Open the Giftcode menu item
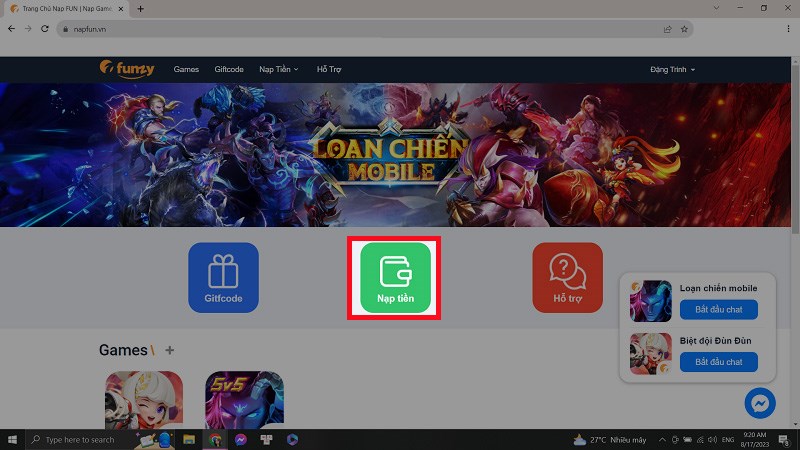 tap(229, 69)
